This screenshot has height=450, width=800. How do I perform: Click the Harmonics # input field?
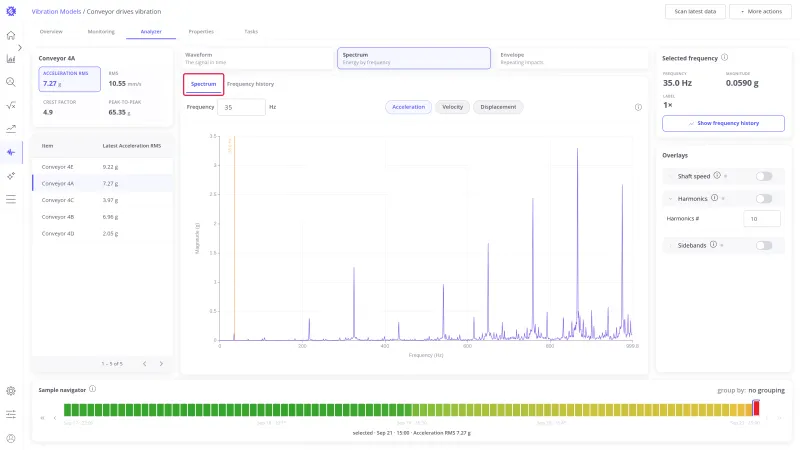(x=762, y=218)
